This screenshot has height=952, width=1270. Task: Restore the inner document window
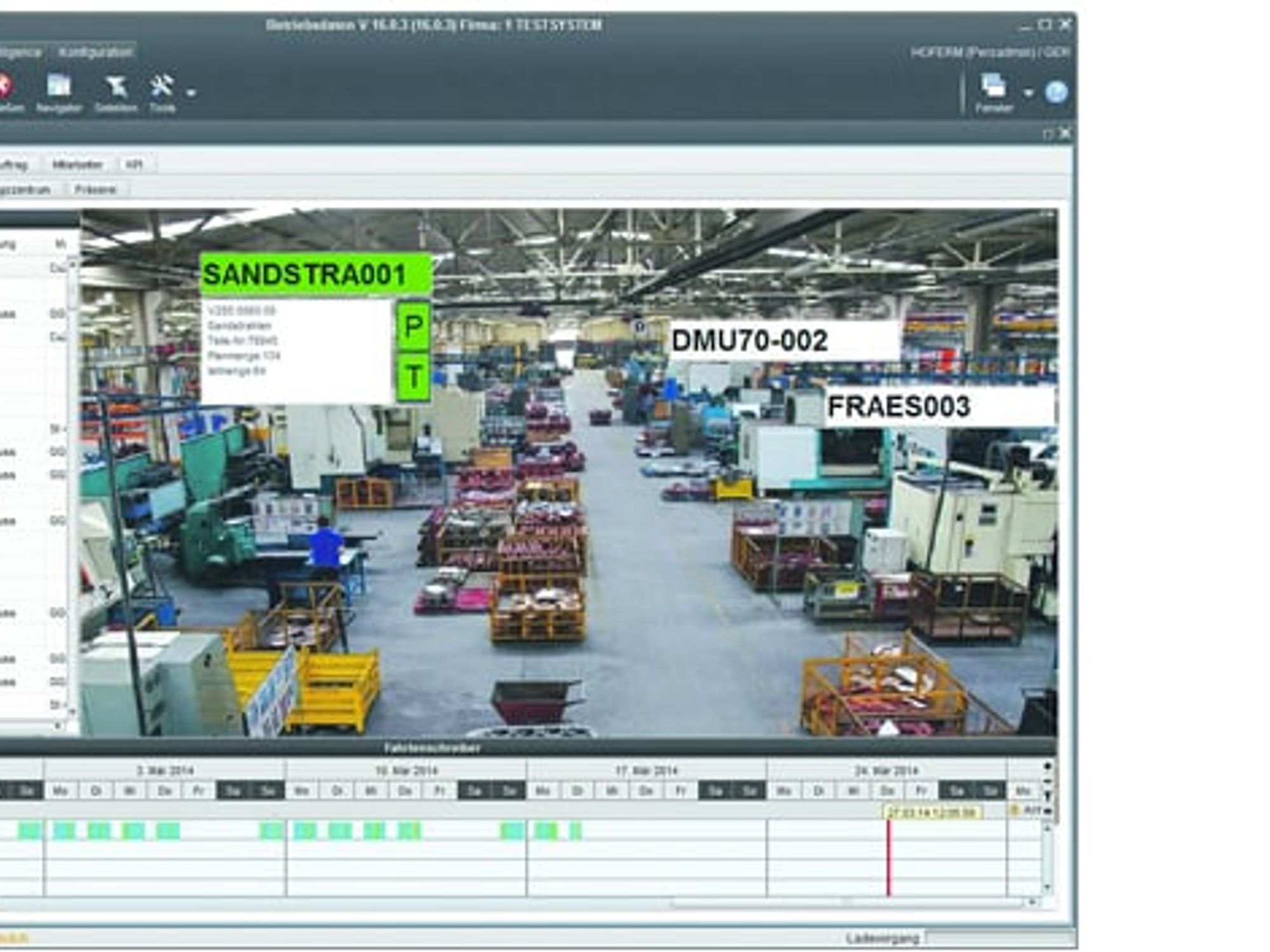(1048, 134)
